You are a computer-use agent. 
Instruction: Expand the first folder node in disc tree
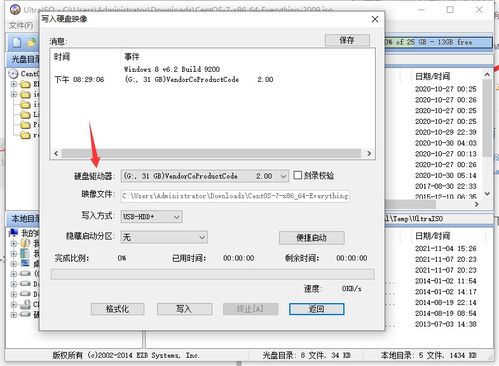click(x=14, y=84)
